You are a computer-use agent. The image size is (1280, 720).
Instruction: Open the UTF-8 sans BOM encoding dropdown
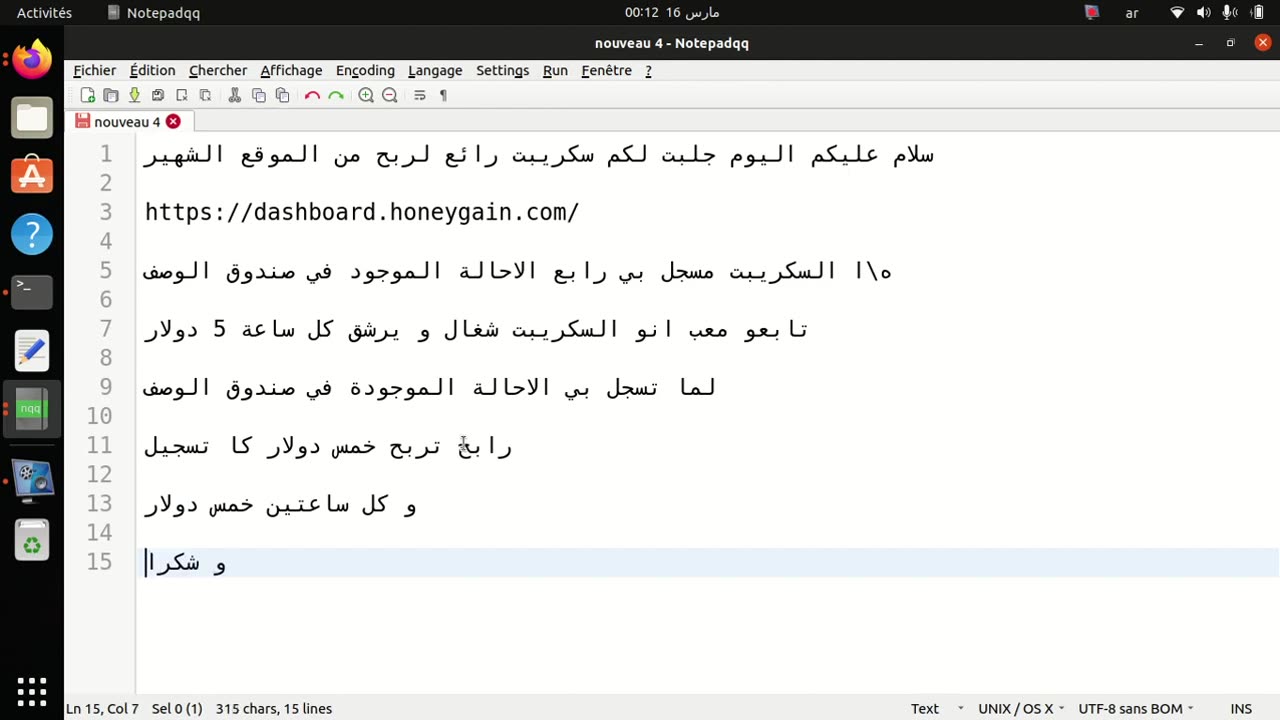pos(1136,708)
